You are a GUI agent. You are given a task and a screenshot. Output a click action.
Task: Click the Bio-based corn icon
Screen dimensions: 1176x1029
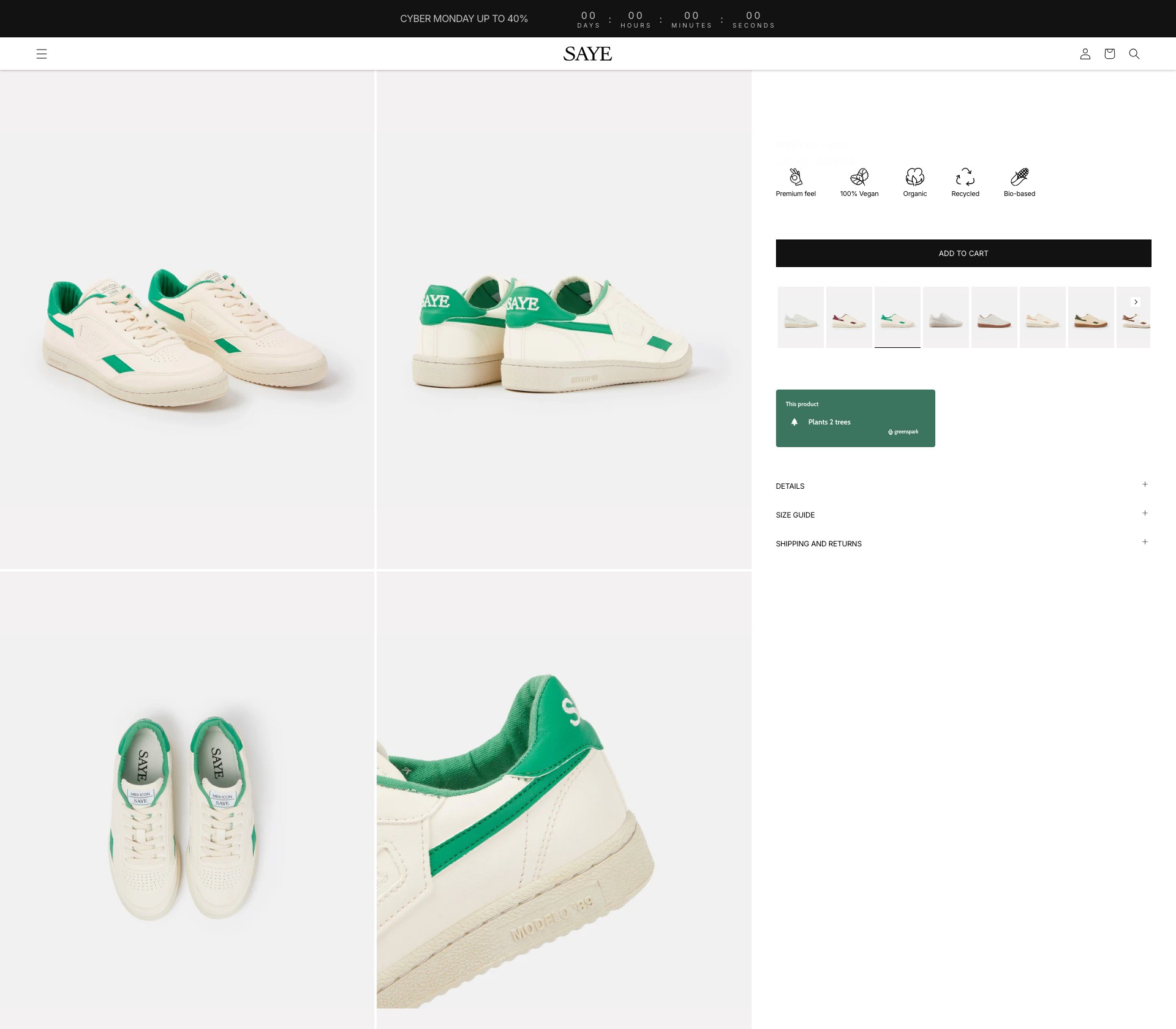point(1019,177)
